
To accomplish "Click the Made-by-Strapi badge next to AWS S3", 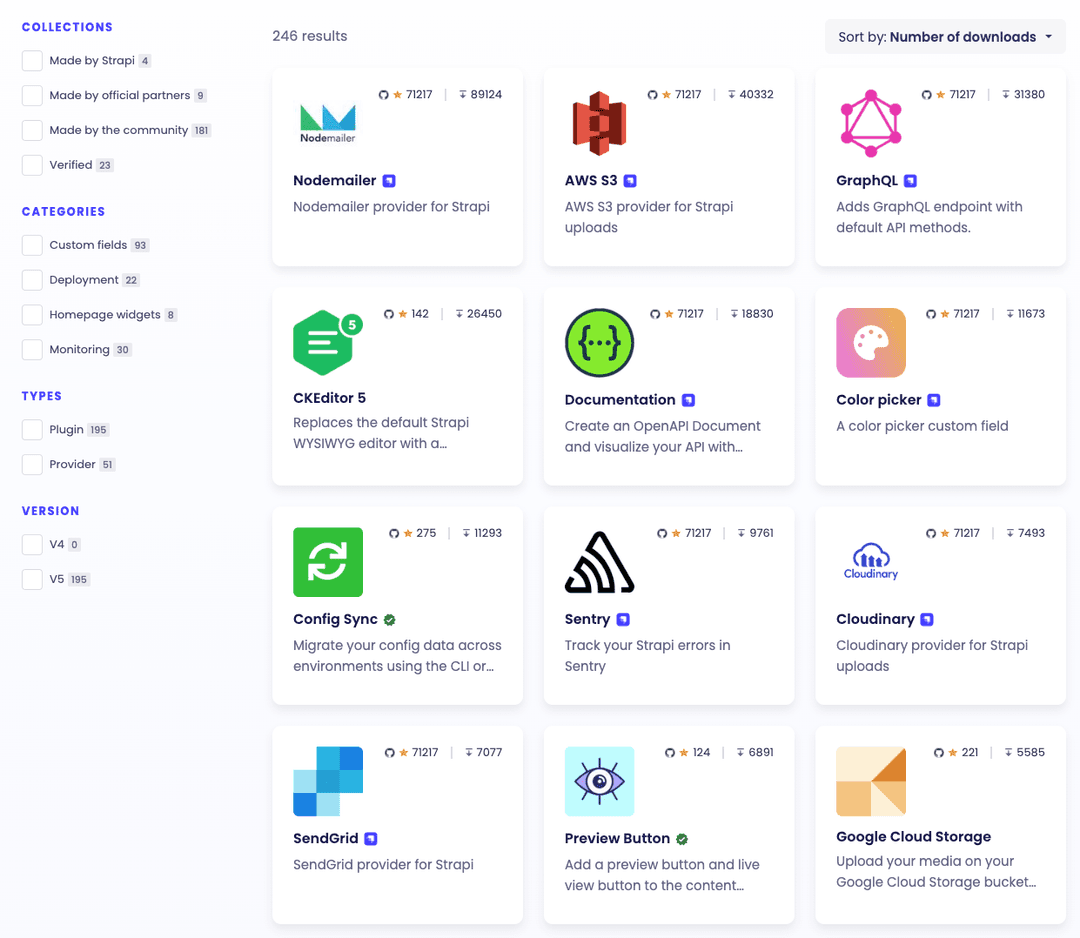I will tap(630, 180).
